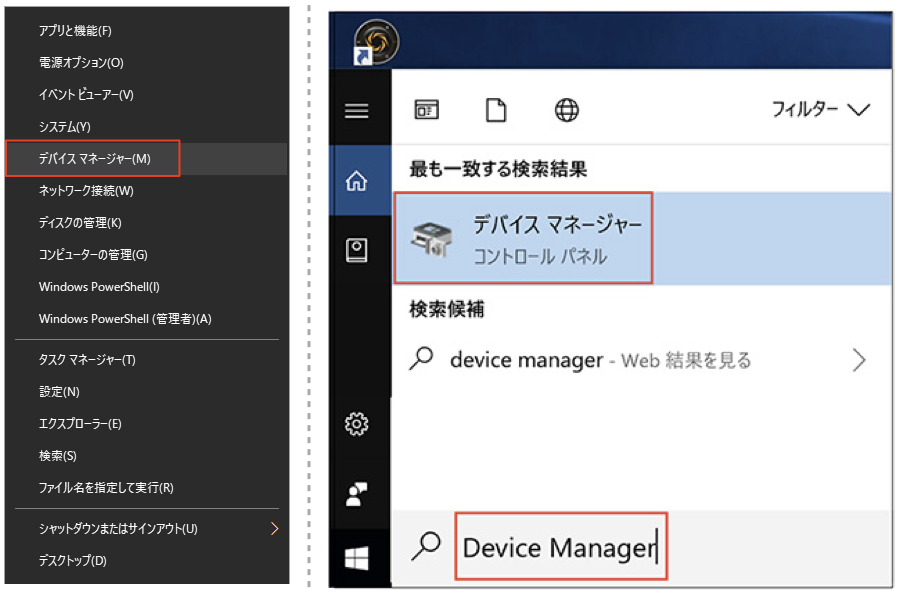
Task: Filter results by Apps icon
Action: [427, 109]
